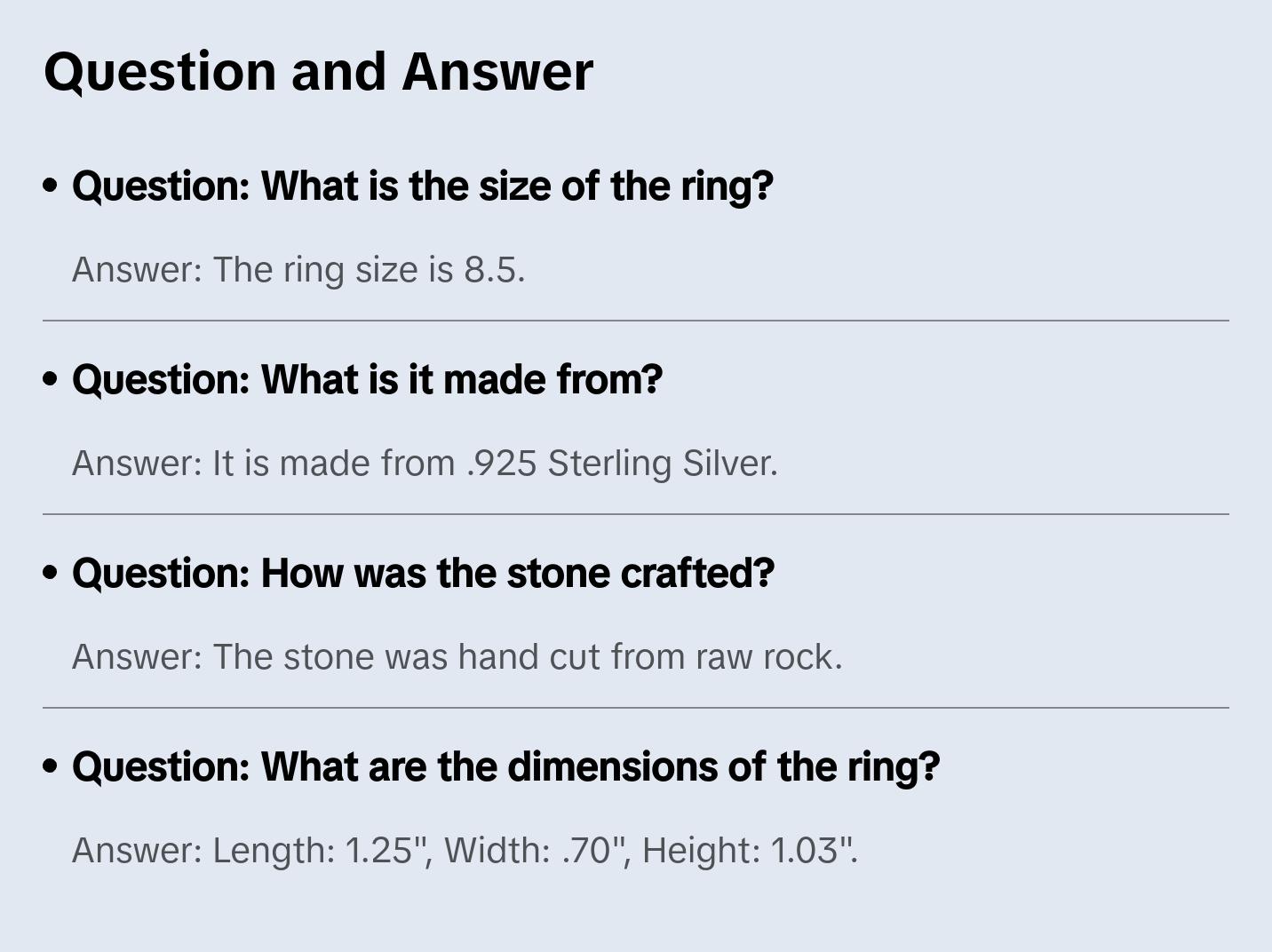Select the "How was the stone crafted?" question

tap(423, 574)
